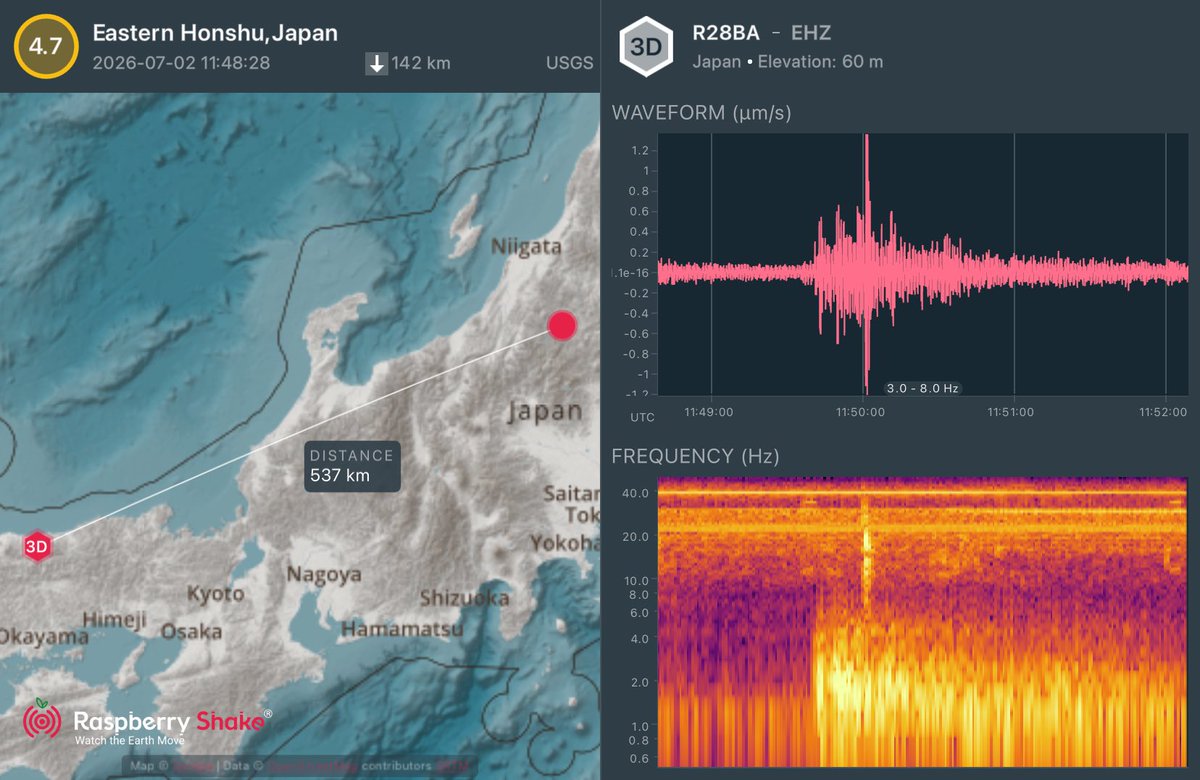Image resolution: width=1200 pixels, height=780 pixels.
Task: Click the depth down-arrow icon
Action: pyautogui.click(x=377, y=63)
